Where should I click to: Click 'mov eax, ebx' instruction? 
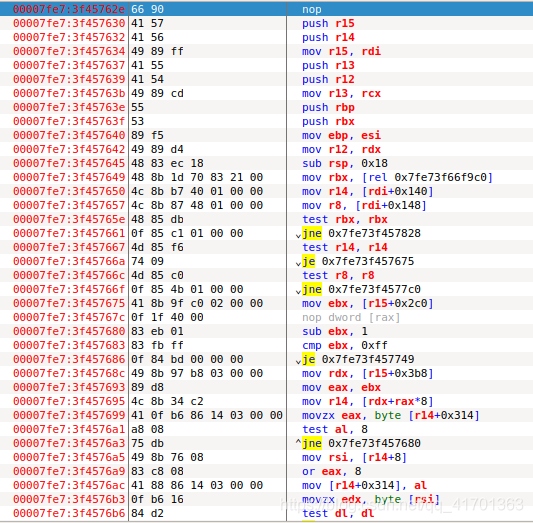pos(342,387)
